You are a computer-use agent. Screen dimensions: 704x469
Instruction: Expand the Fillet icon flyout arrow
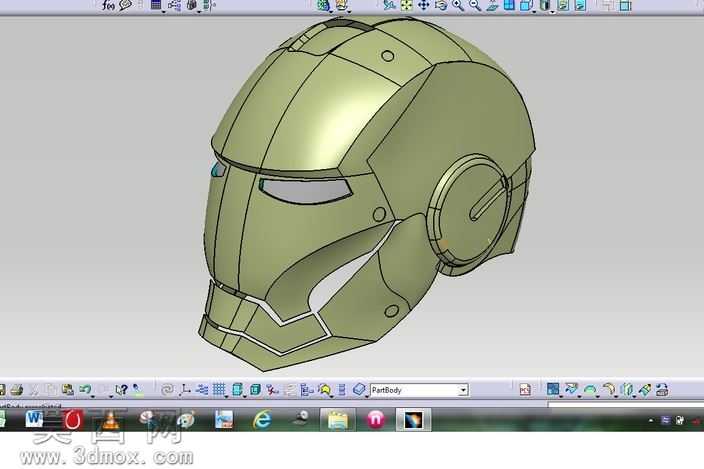coord(598,397)
